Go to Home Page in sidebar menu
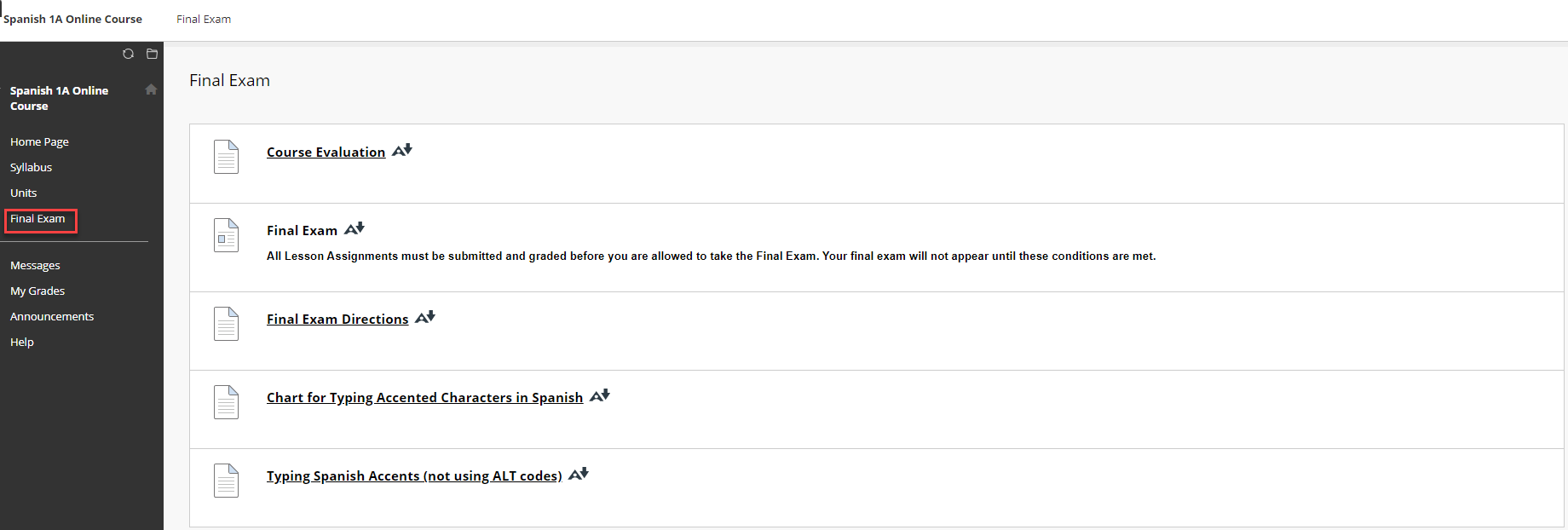 39,141
